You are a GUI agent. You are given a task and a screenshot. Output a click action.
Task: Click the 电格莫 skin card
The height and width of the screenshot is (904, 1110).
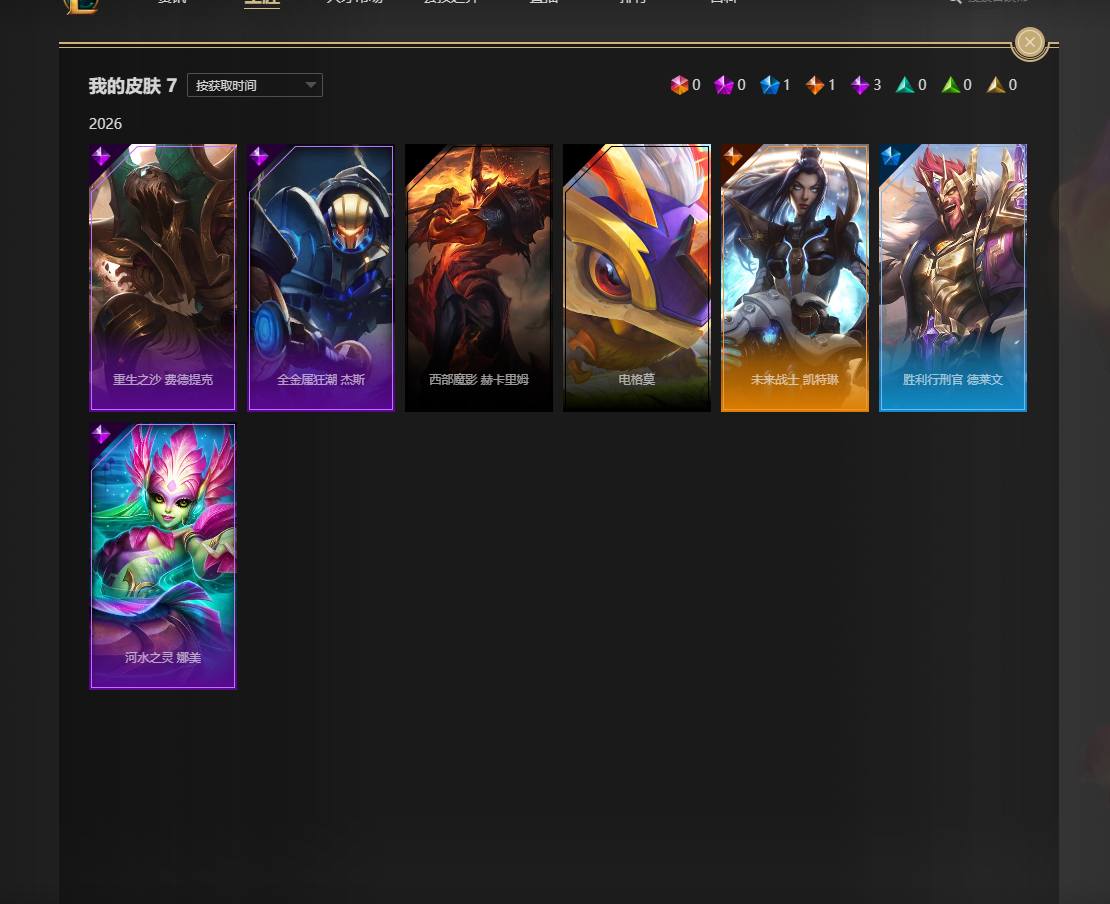click(x=637, y=277)
